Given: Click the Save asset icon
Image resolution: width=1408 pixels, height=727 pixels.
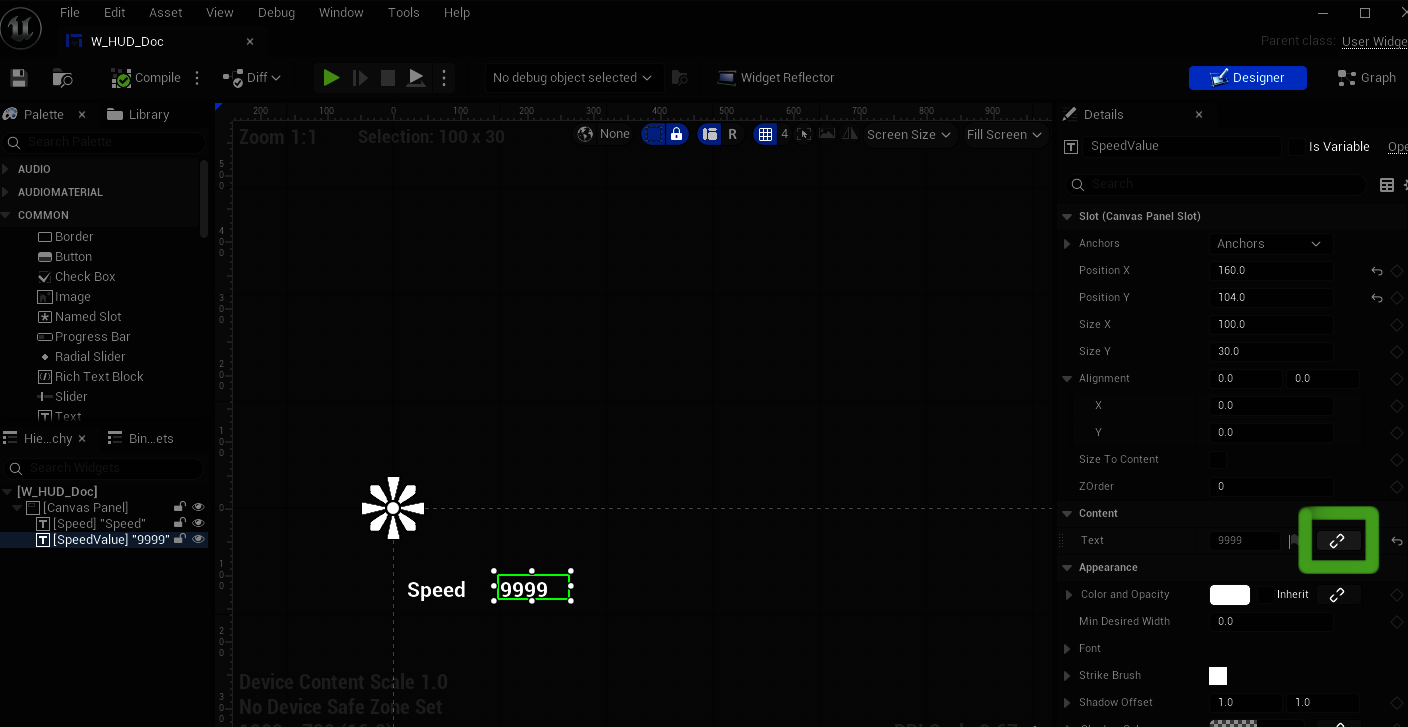Looking at the screenshot, I should (18, 78).
